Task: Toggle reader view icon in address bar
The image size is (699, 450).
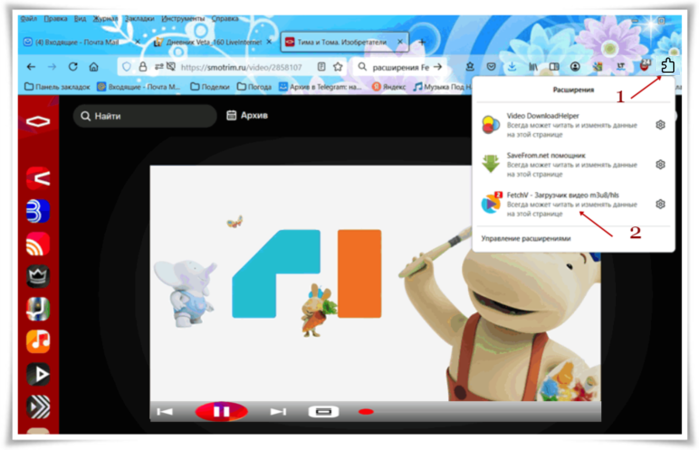Action: point(321,67)
